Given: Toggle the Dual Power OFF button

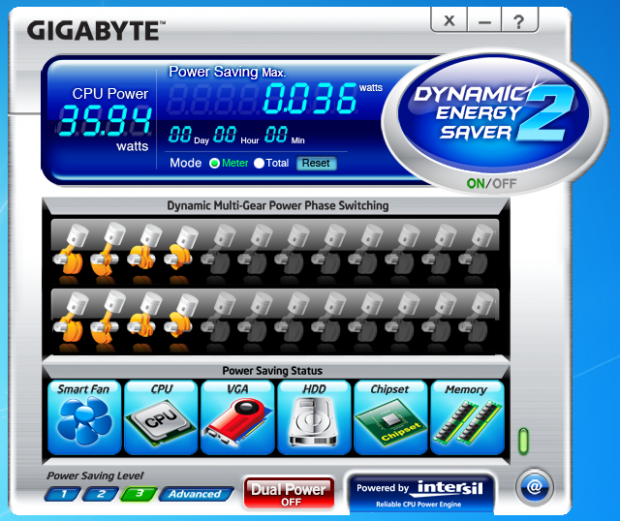Looking at the screenshot, I should coord(289,493).
